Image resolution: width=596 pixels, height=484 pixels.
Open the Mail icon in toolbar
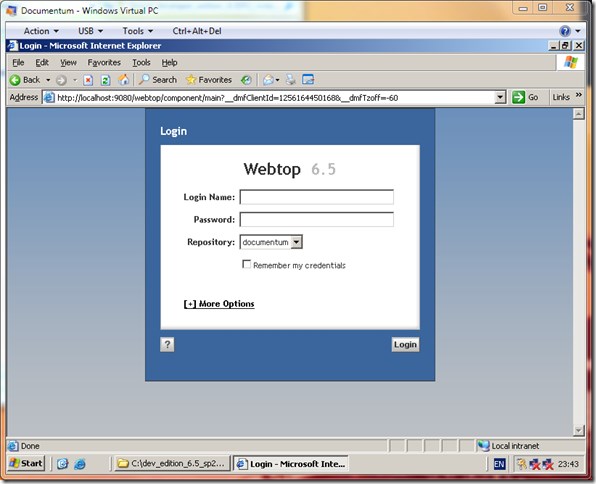tap(268, 80)
